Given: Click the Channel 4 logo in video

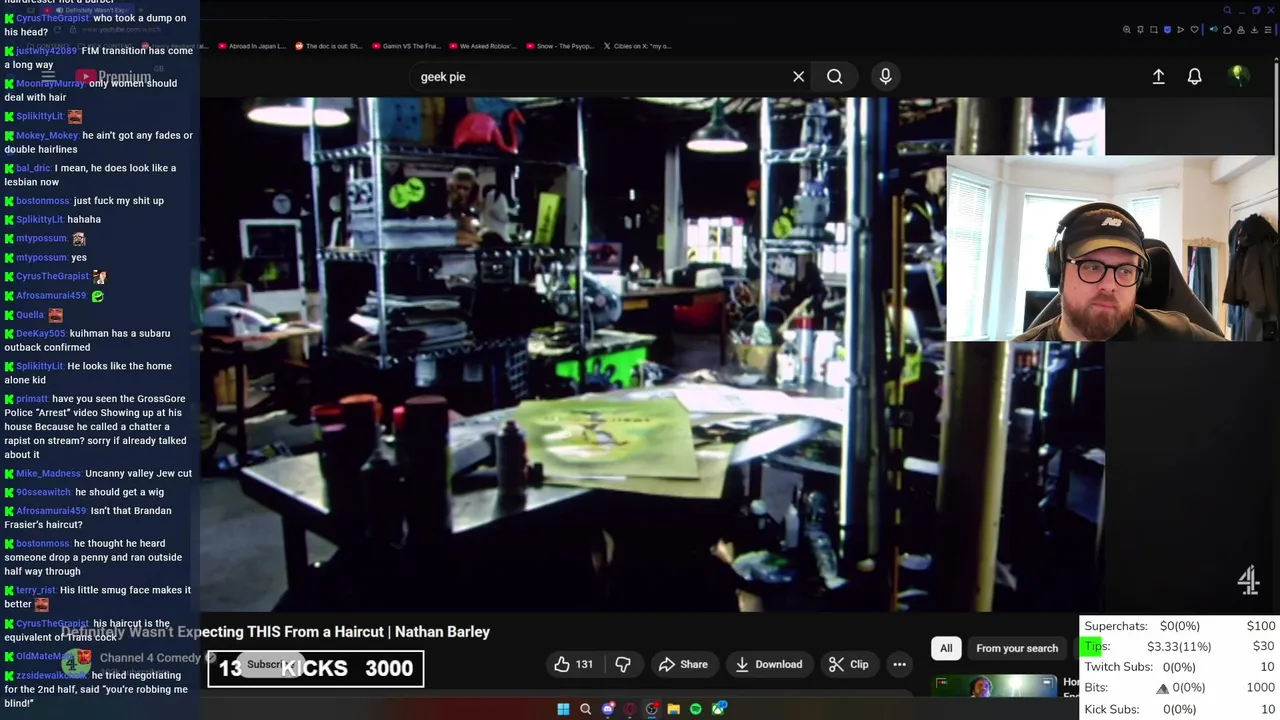Looking at the screenshot, I should [x=1248, y=580].
